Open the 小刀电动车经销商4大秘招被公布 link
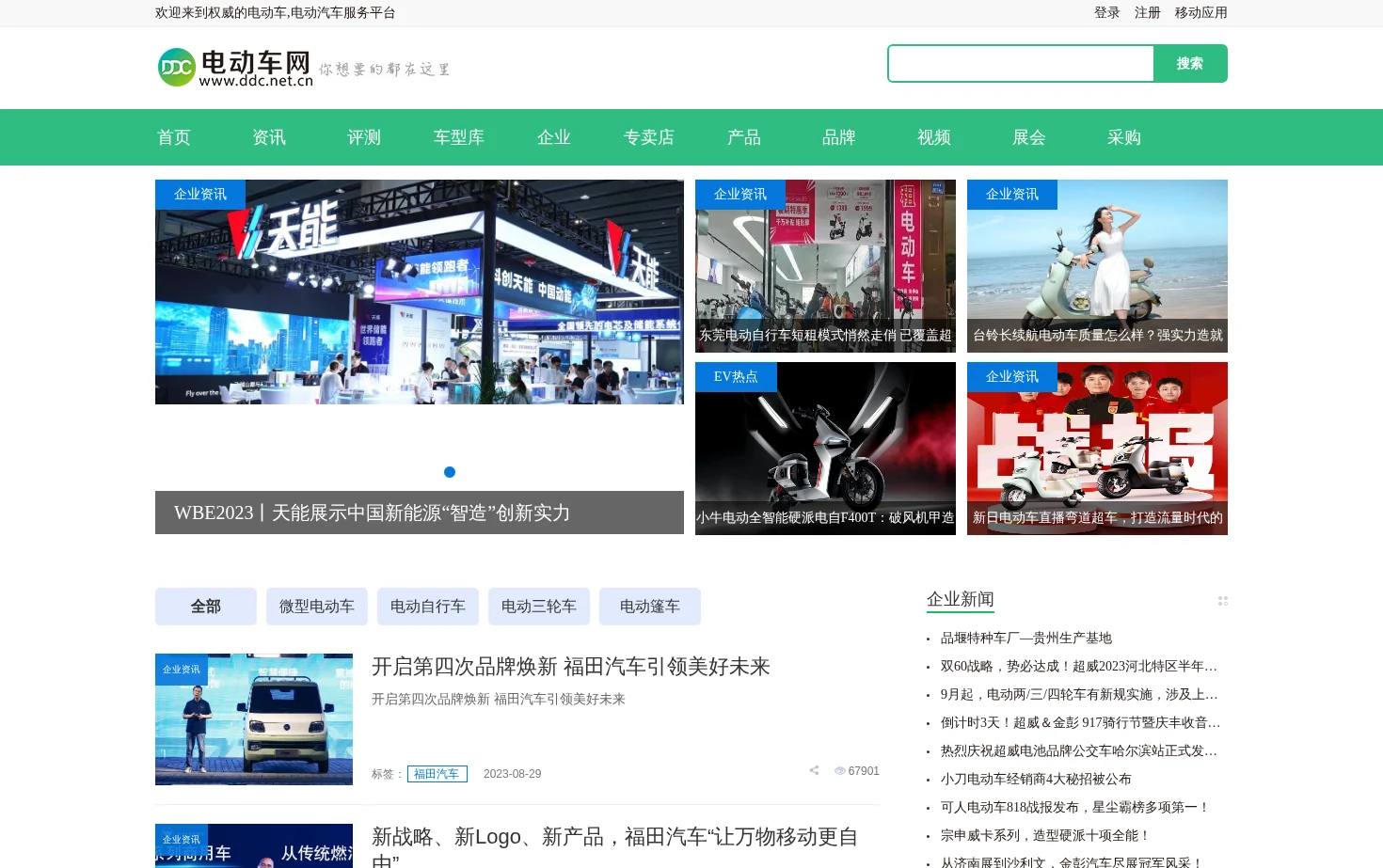 coord(1036,779)
